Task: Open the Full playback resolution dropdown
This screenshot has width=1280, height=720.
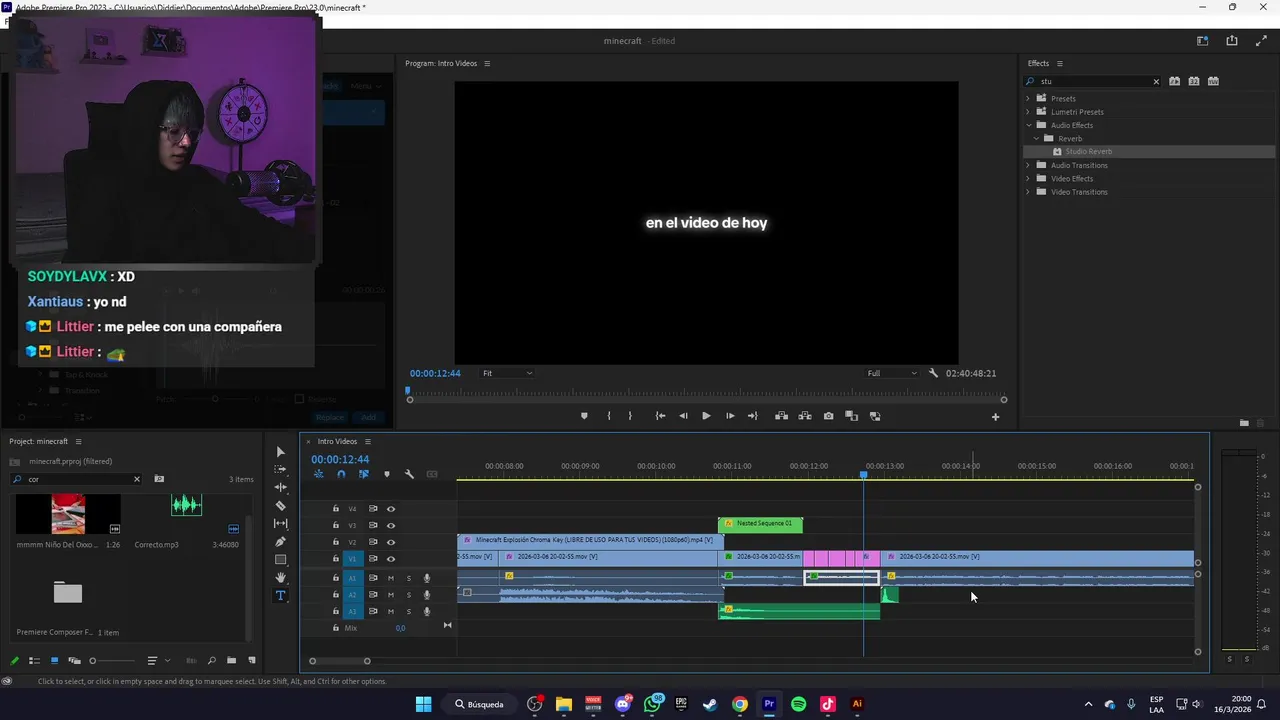Action: point(891,373)
